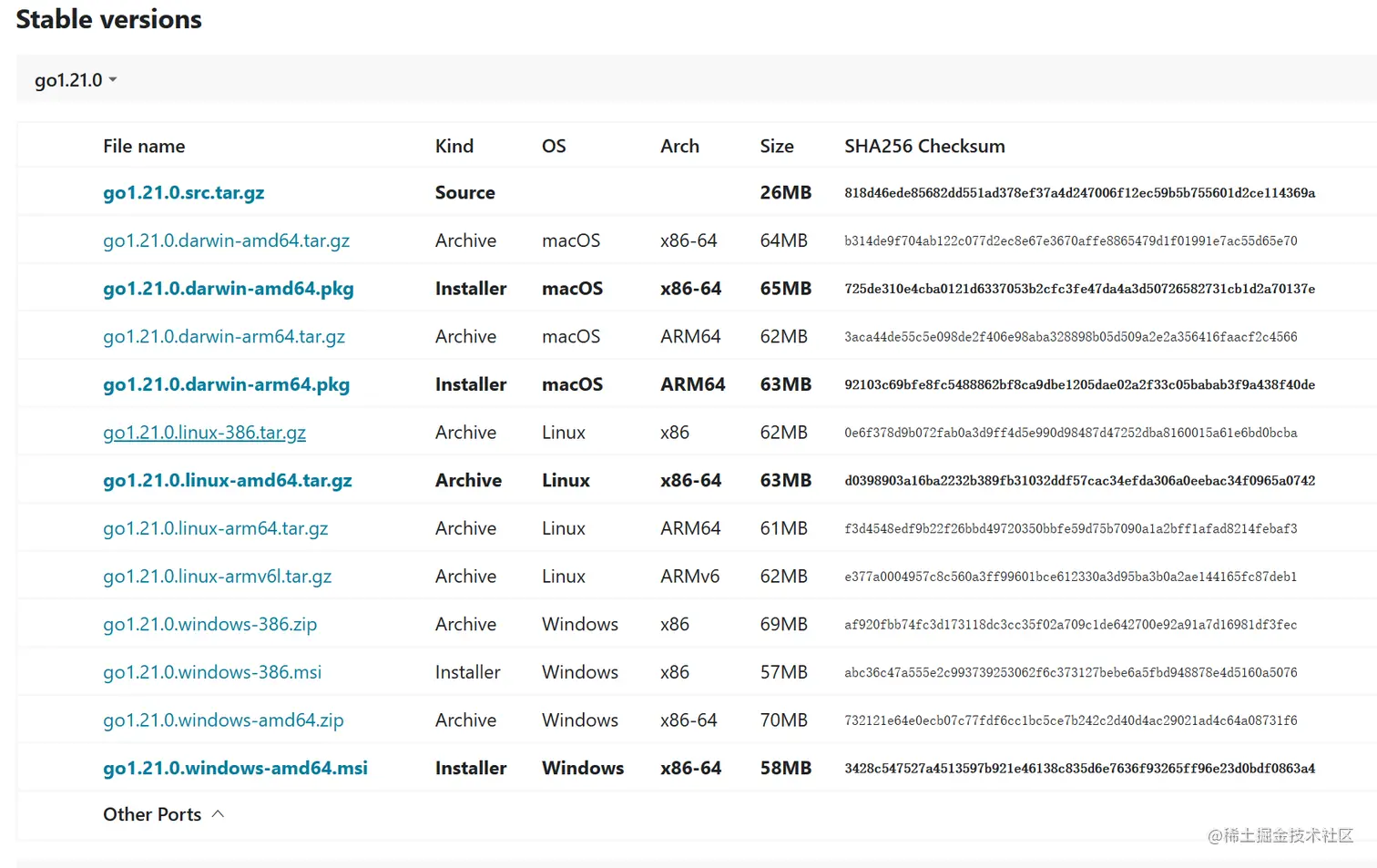This screenshot has width=1377, height=868.
Task: Click go1.21.0.linux-armv6l.tar.gz link
Action: click(218, 577)
